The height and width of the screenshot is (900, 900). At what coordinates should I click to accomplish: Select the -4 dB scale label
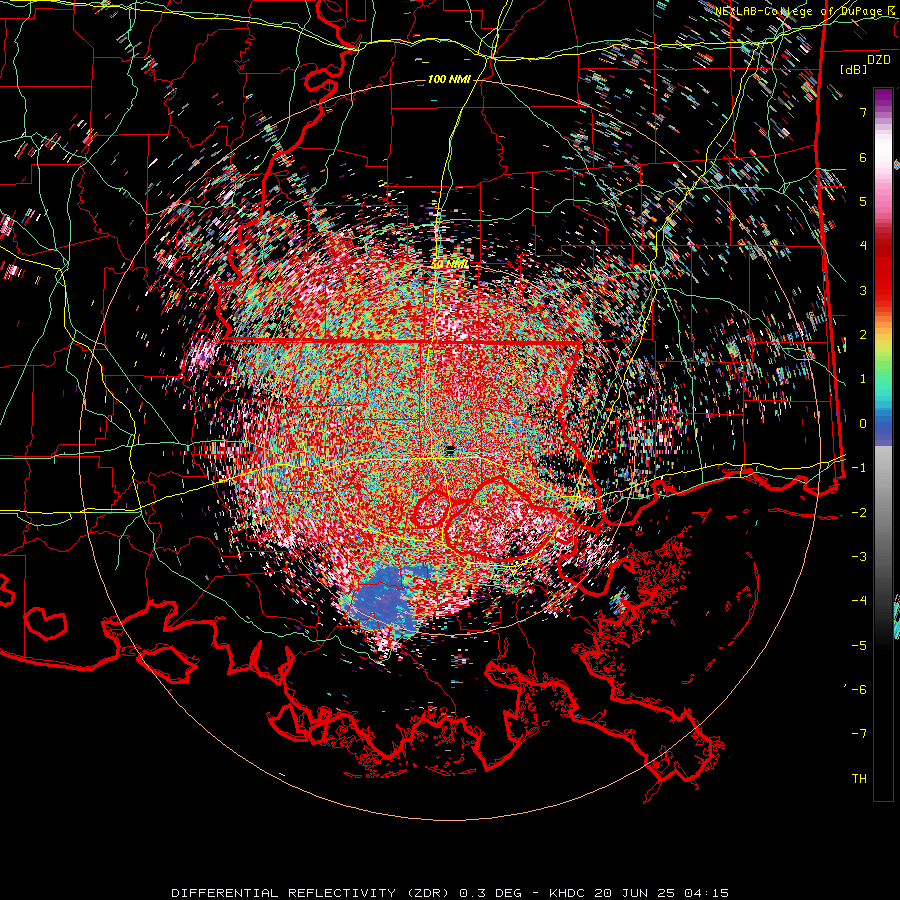click(859, 600)
